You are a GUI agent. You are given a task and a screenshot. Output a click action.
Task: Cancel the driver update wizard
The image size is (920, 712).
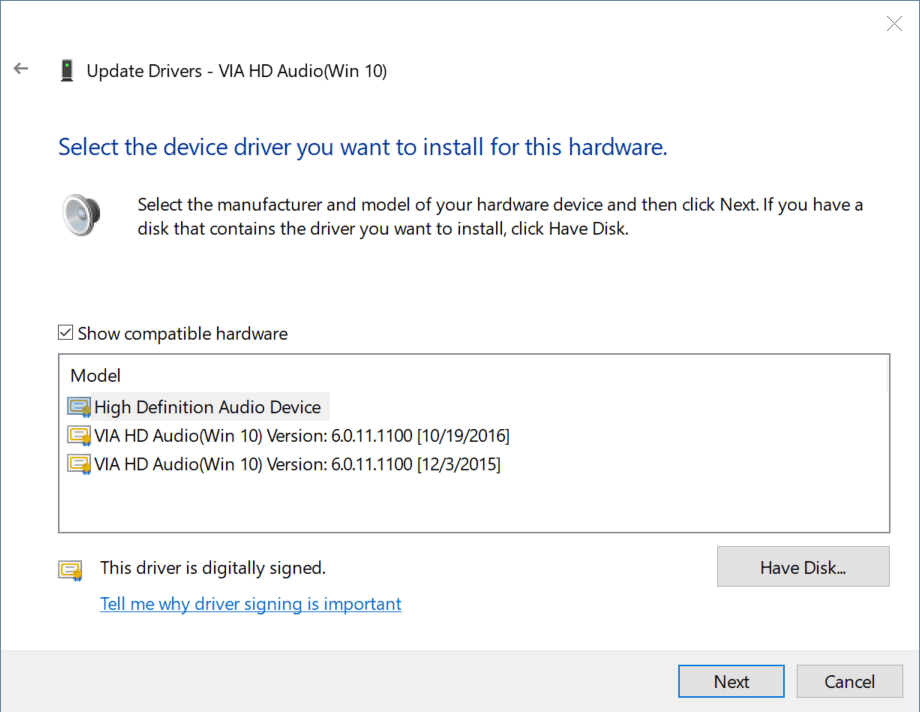(849, 681)
